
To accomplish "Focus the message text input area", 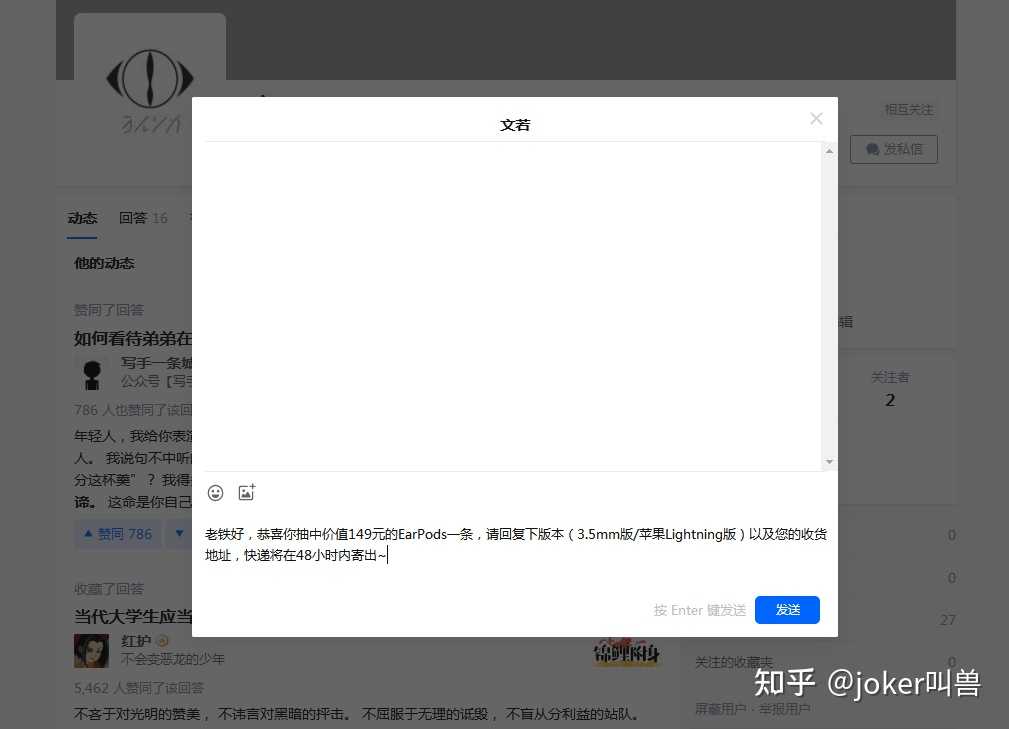I will [515, 544].
